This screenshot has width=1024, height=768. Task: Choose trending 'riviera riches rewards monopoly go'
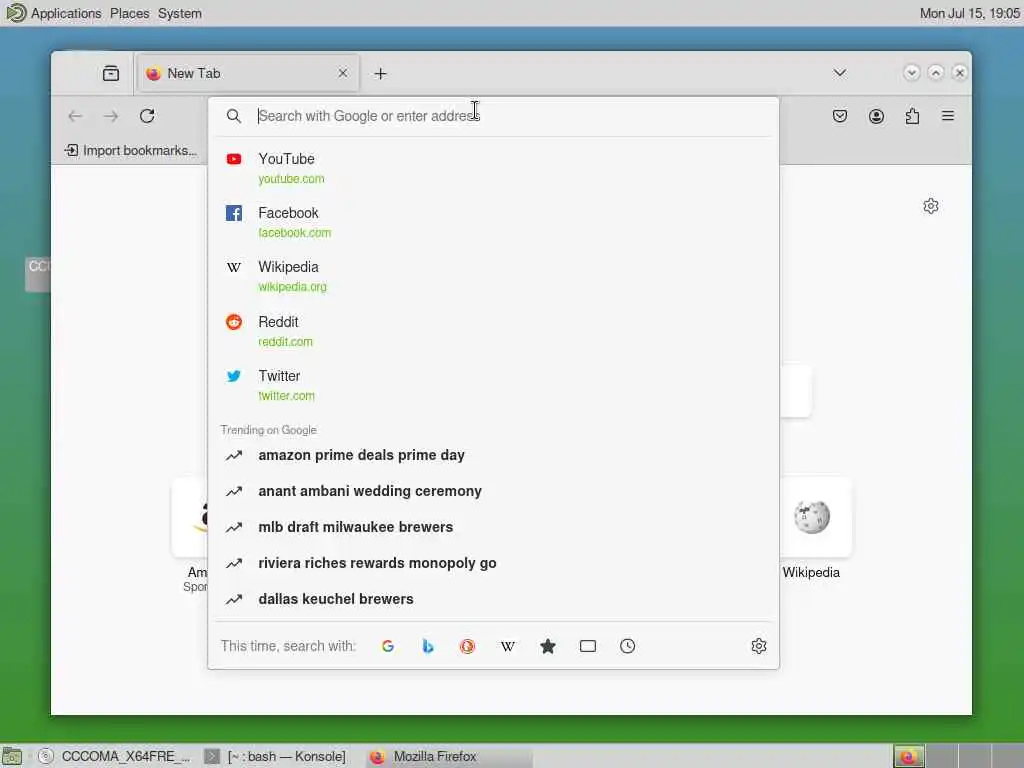click(x=493, y=563)
